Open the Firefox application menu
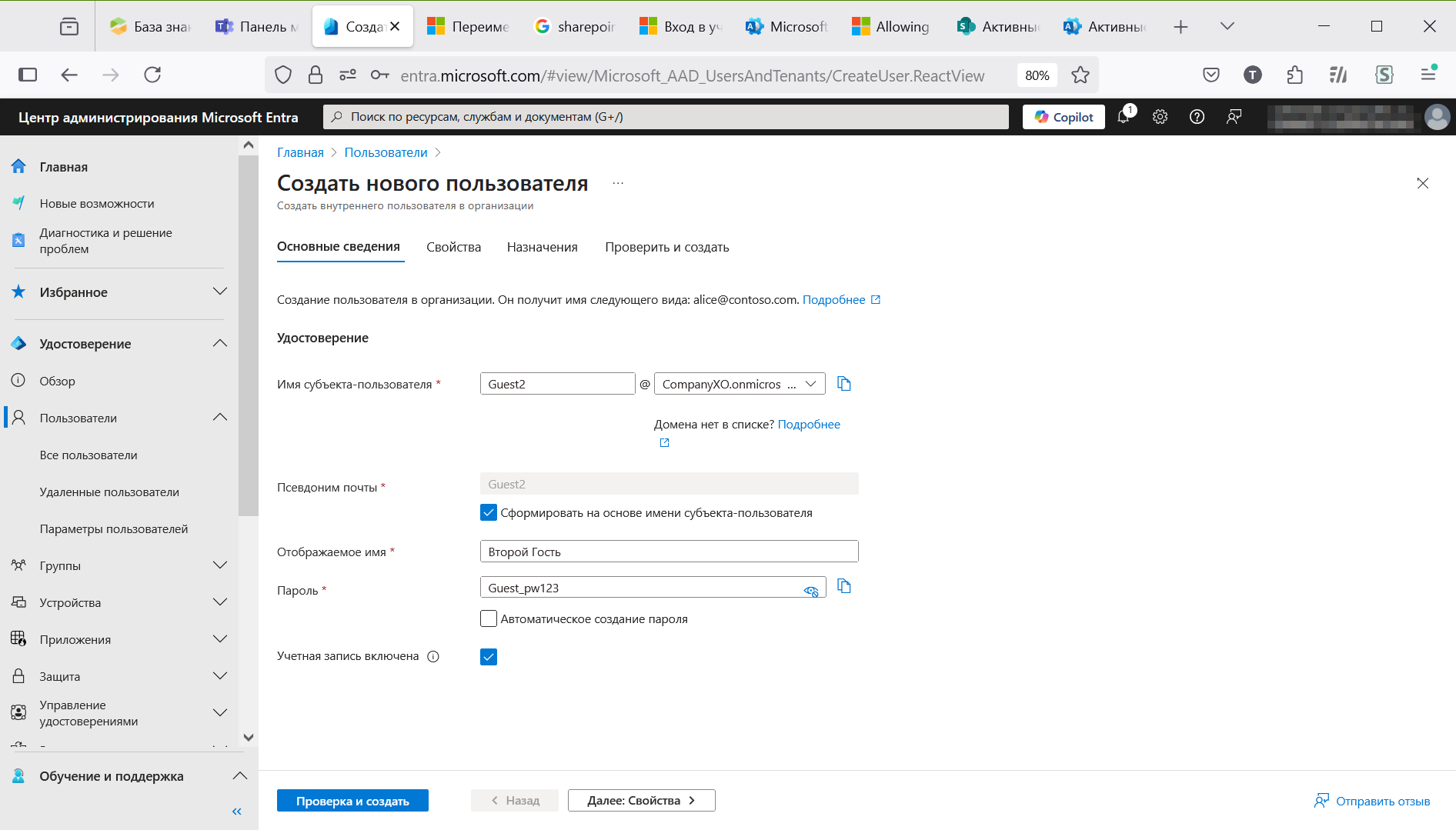This screenshot has width=1456, height=830. pos(1428,75)
